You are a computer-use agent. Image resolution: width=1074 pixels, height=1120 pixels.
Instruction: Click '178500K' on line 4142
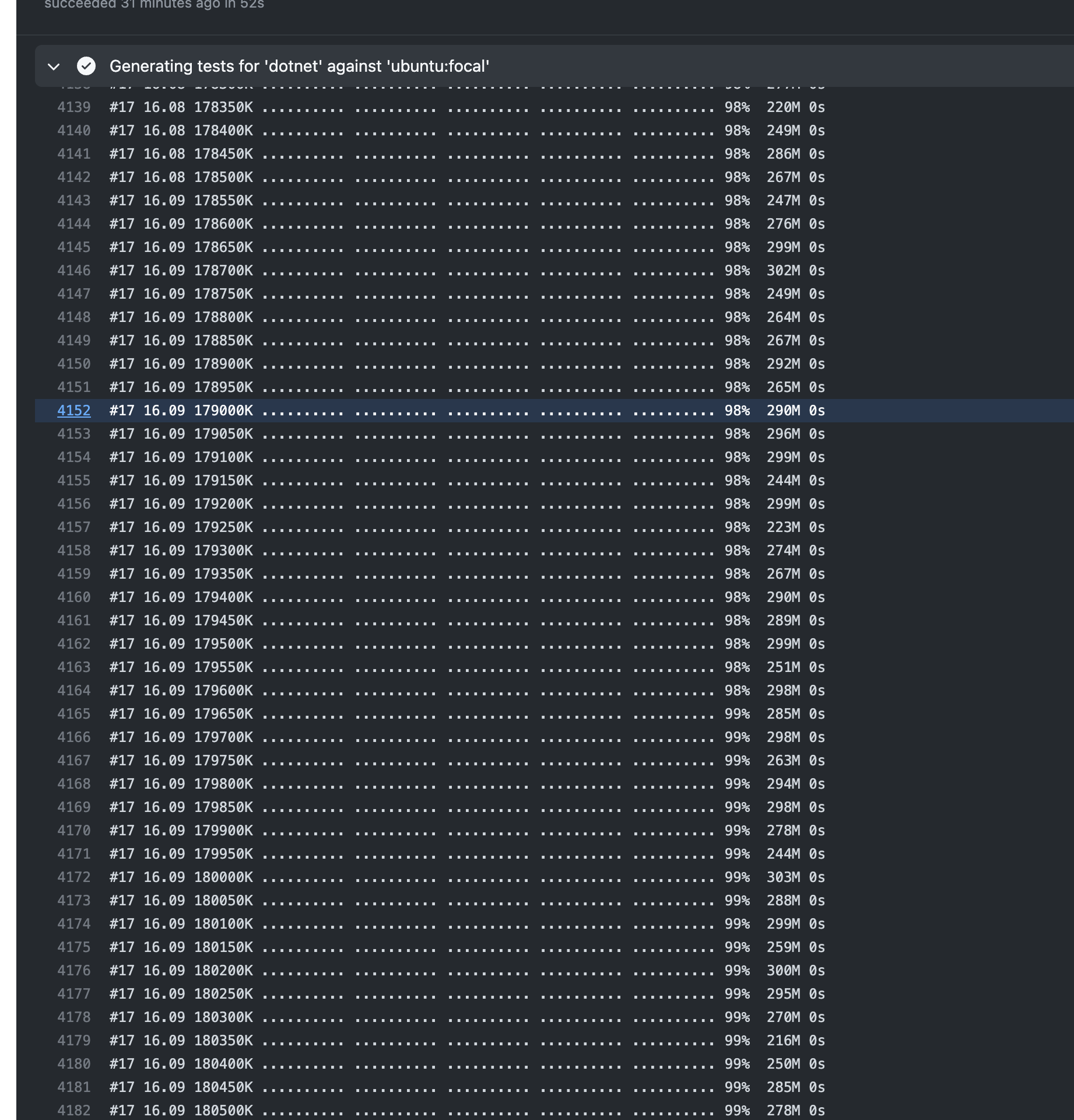click(x=223, y=177)
